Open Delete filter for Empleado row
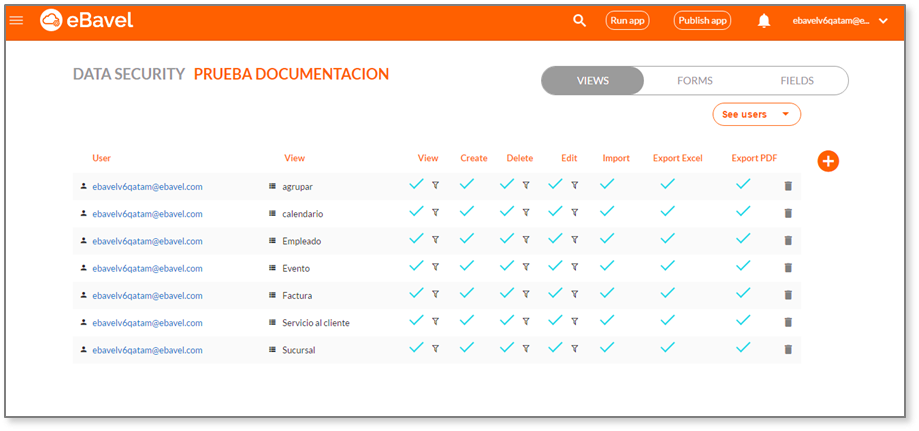 point(526,239)
